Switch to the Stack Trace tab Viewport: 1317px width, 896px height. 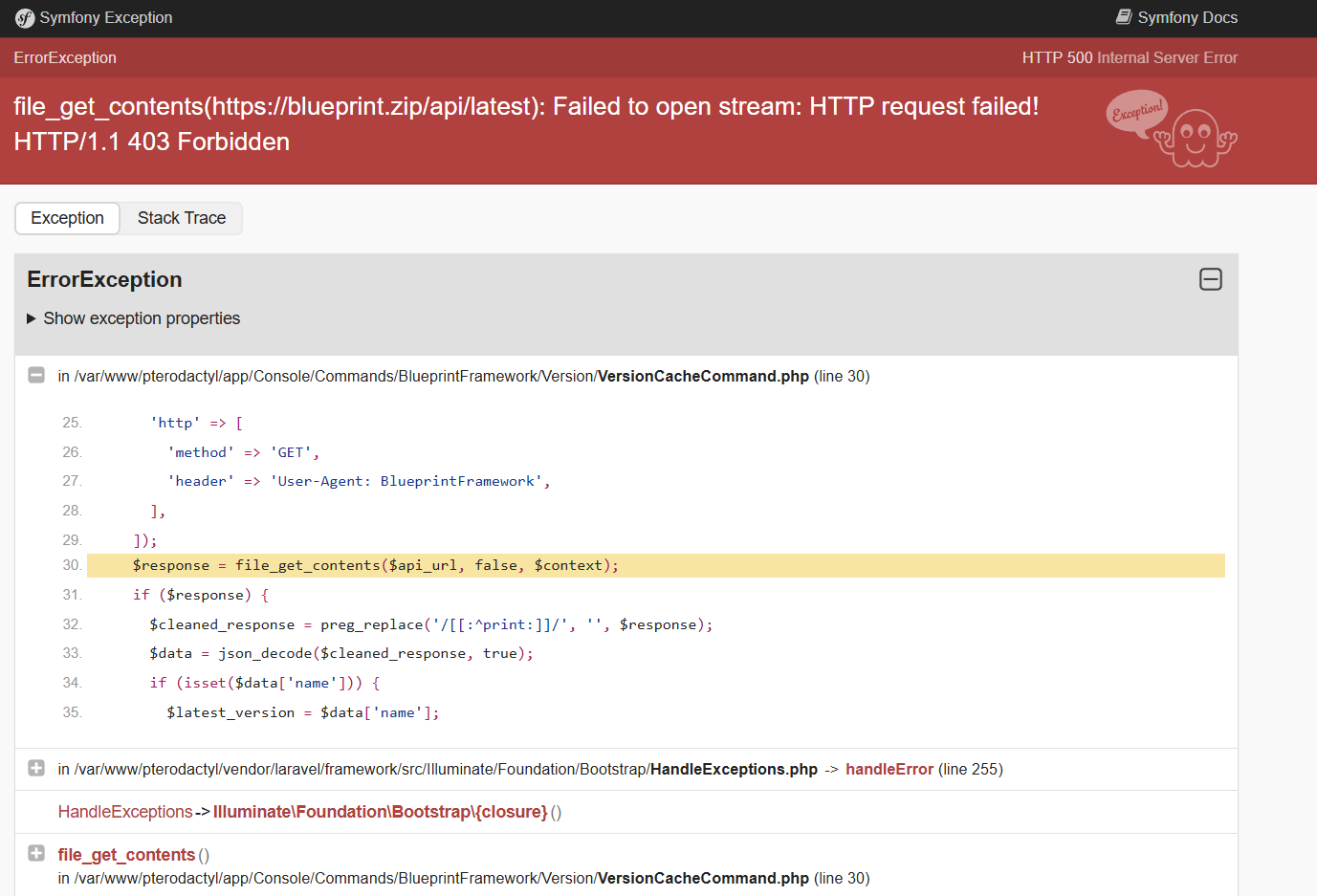point(182,218)
